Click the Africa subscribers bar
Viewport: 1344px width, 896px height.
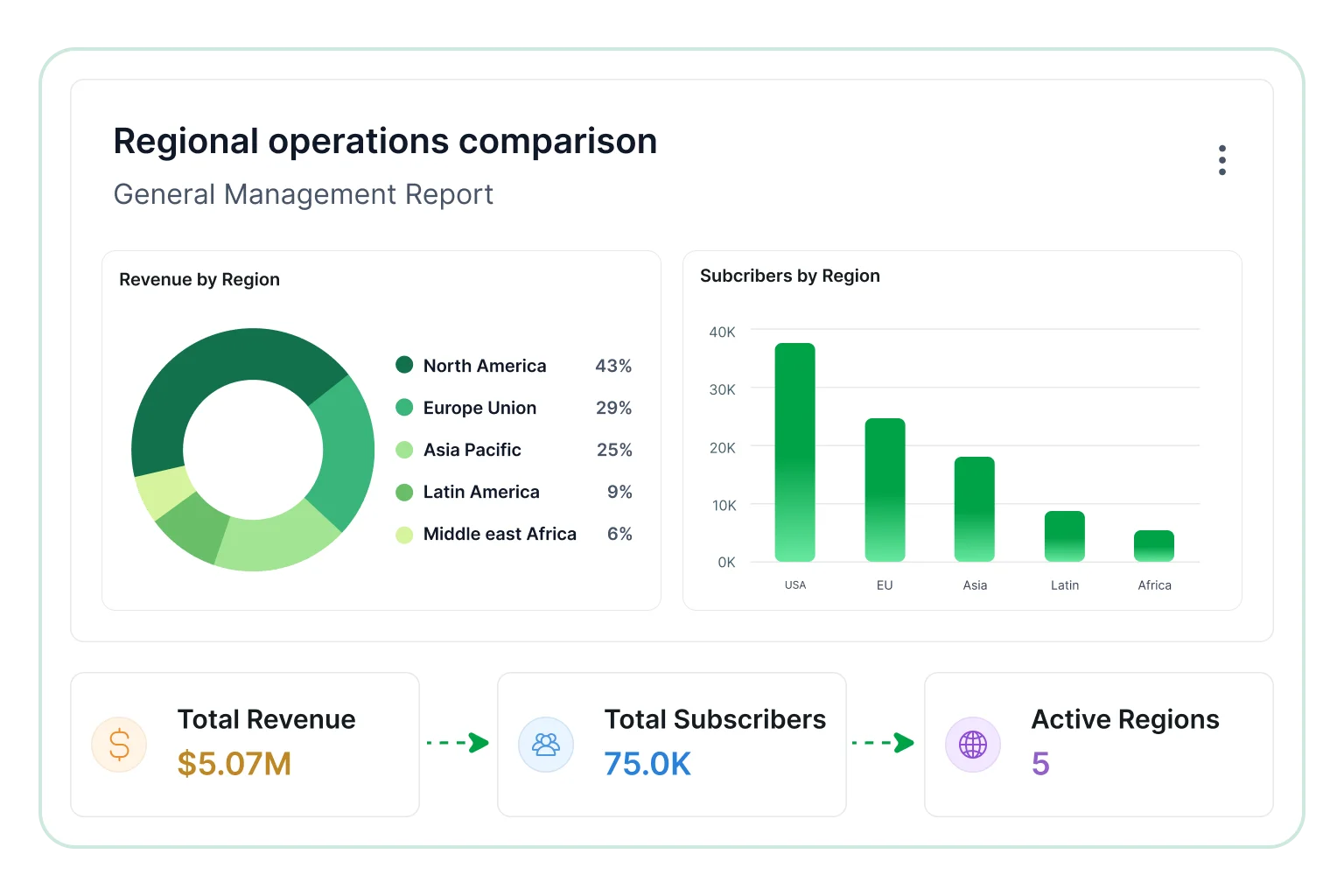[x=1154, y=546]
